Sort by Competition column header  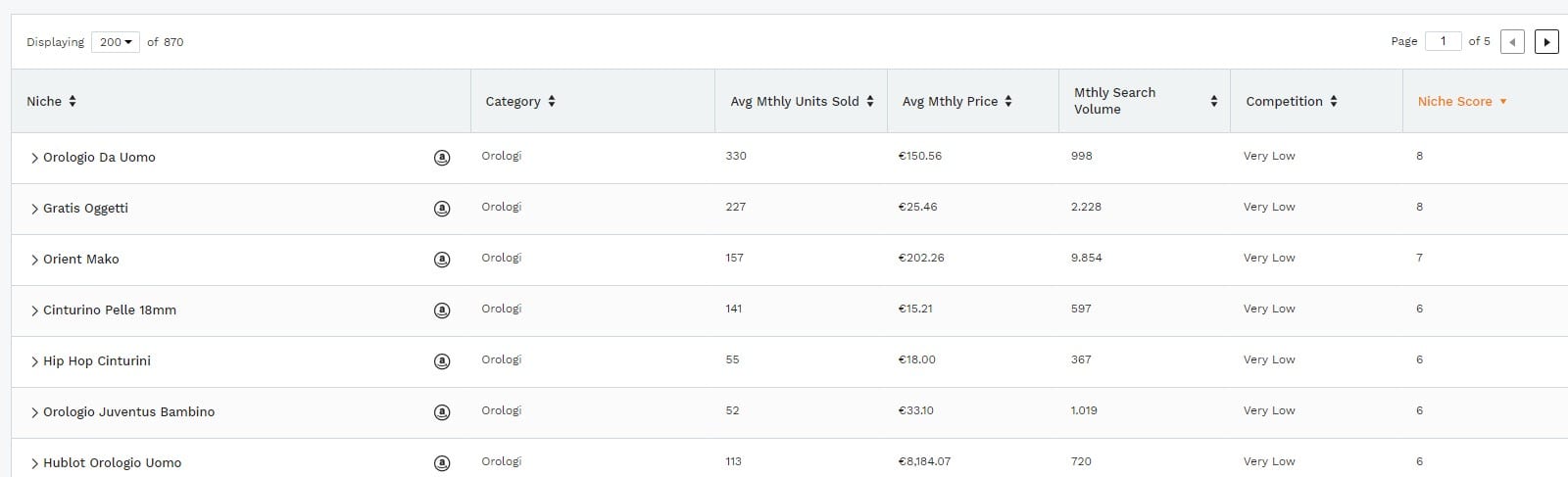click(1291, 101)
